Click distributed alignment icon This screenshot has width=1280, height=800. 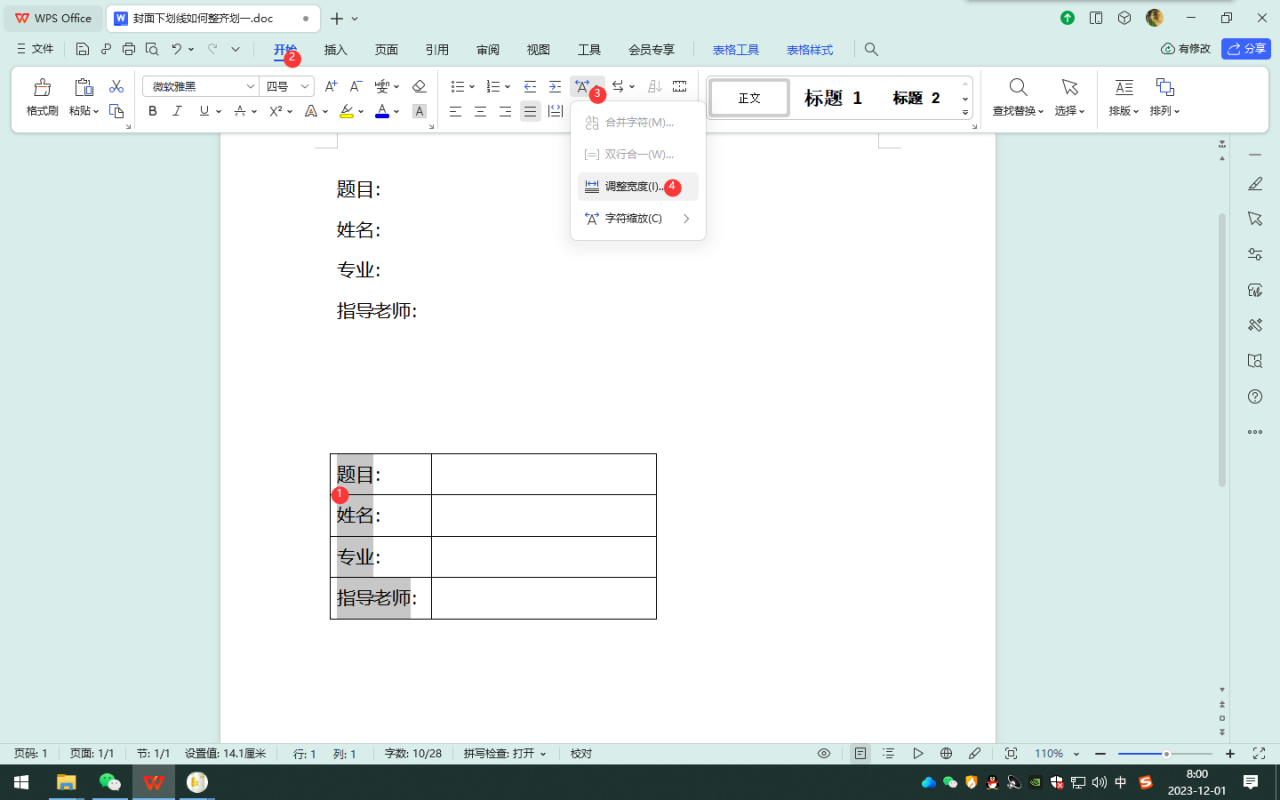(555, 111)
